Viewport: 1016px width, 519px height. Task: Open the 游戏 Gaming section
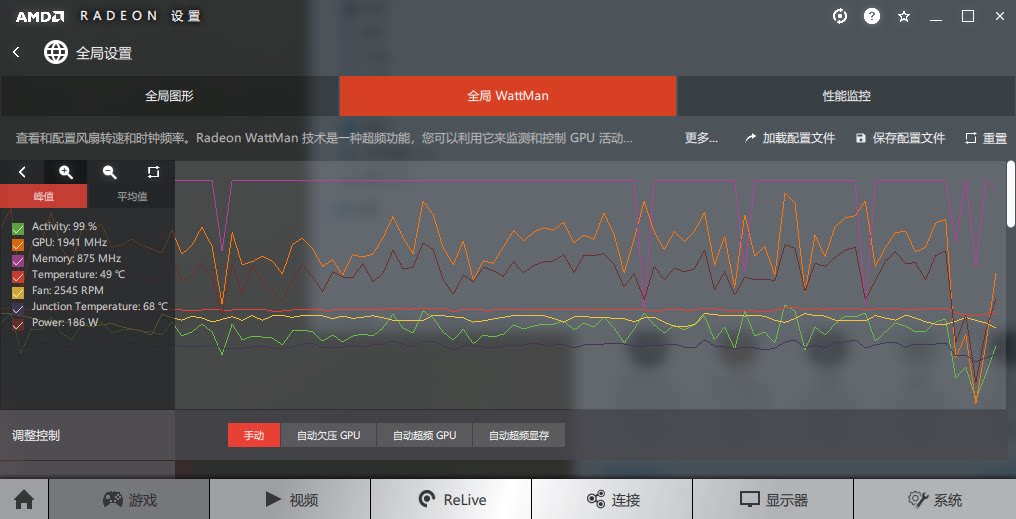(x=129, y=500)
